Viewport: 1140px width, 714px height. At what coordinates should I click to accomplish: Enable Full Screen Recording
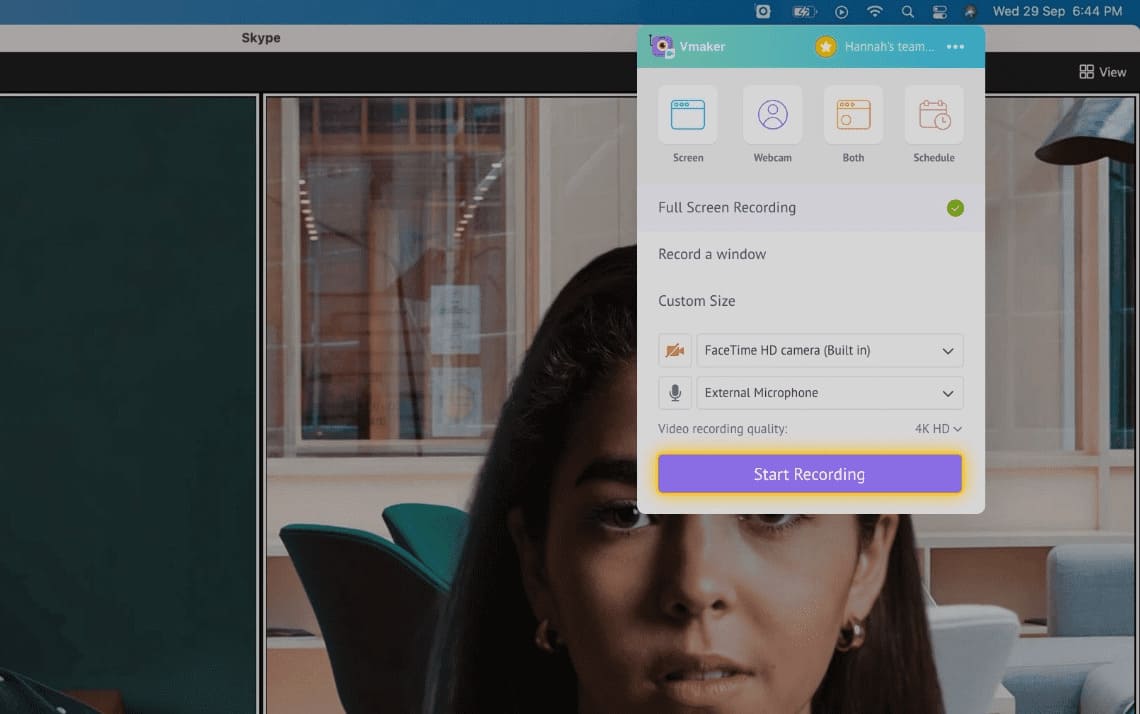pyautogui.click(x=726, y=207)
